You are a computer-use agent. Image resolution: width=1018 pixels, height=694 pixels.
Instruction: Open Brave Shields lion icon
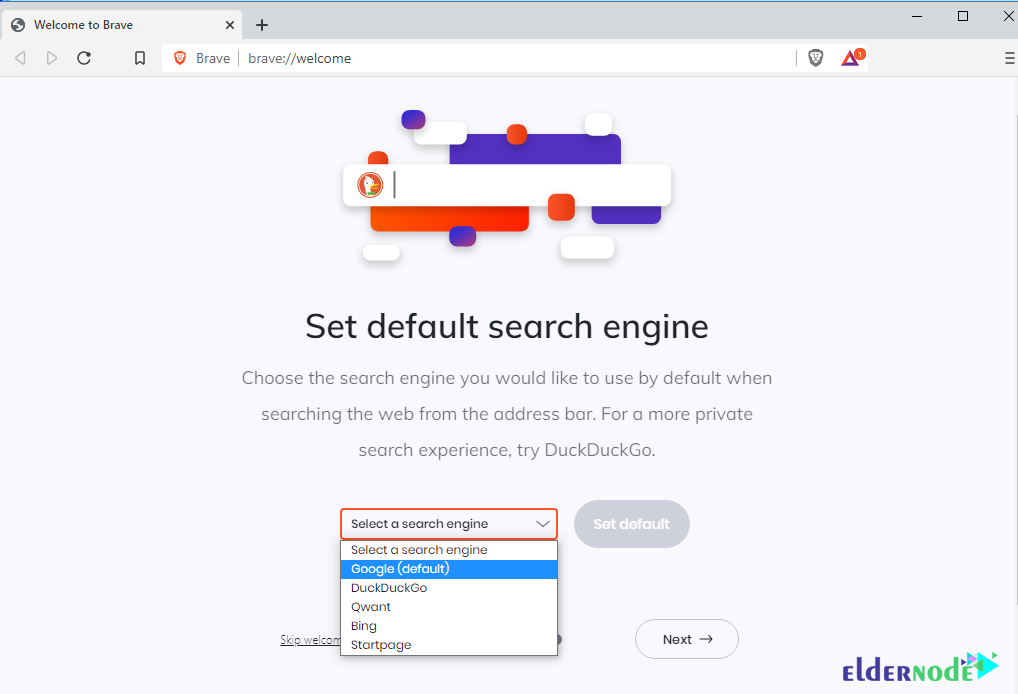point(815,58)
